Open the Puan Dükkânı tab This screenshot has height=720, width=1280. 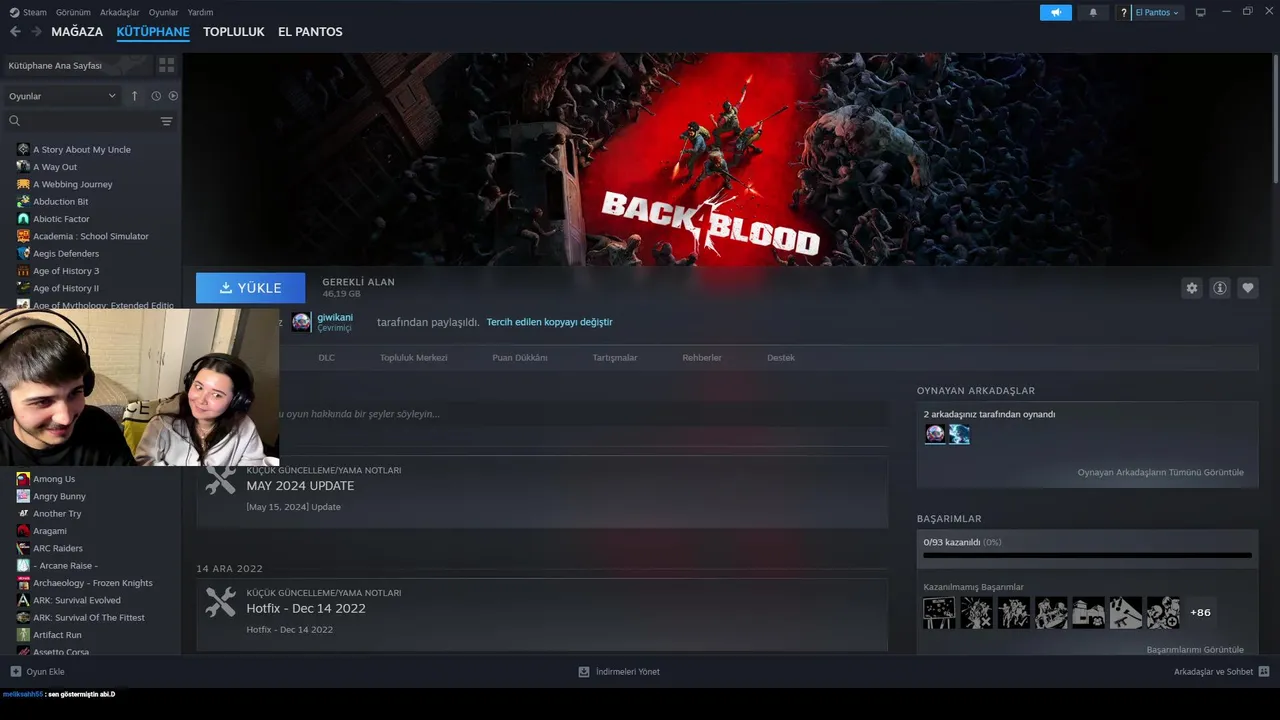point(519,358)
